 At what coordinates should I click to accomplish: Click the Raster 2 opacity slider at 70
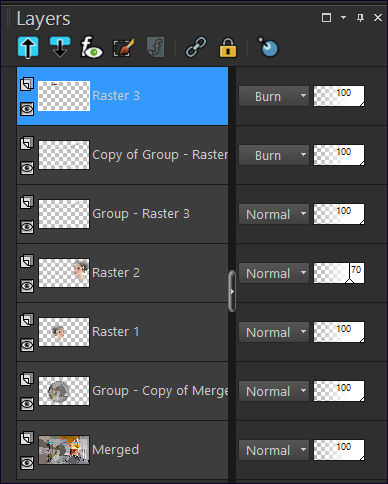click(339, 273)
